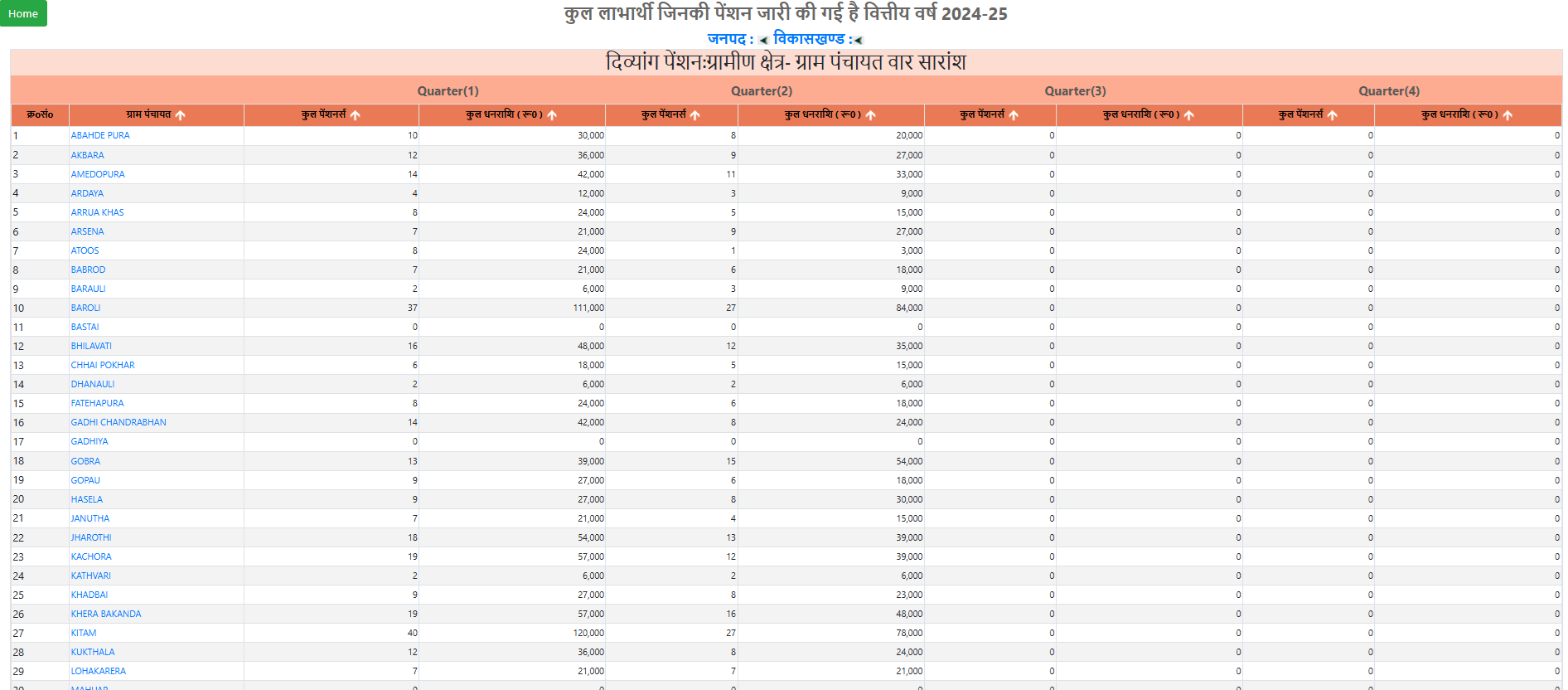Open FATEHAPURA gram panchayat link

tap(97, 403)
